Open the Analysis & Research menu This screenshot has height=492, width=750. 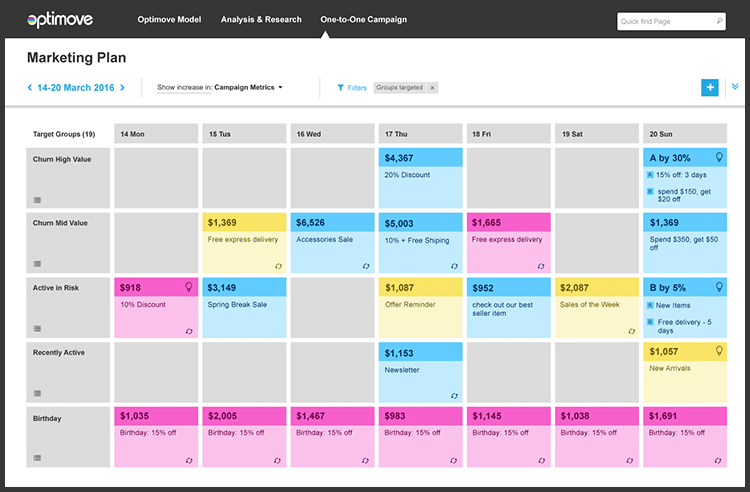point(261,20)
